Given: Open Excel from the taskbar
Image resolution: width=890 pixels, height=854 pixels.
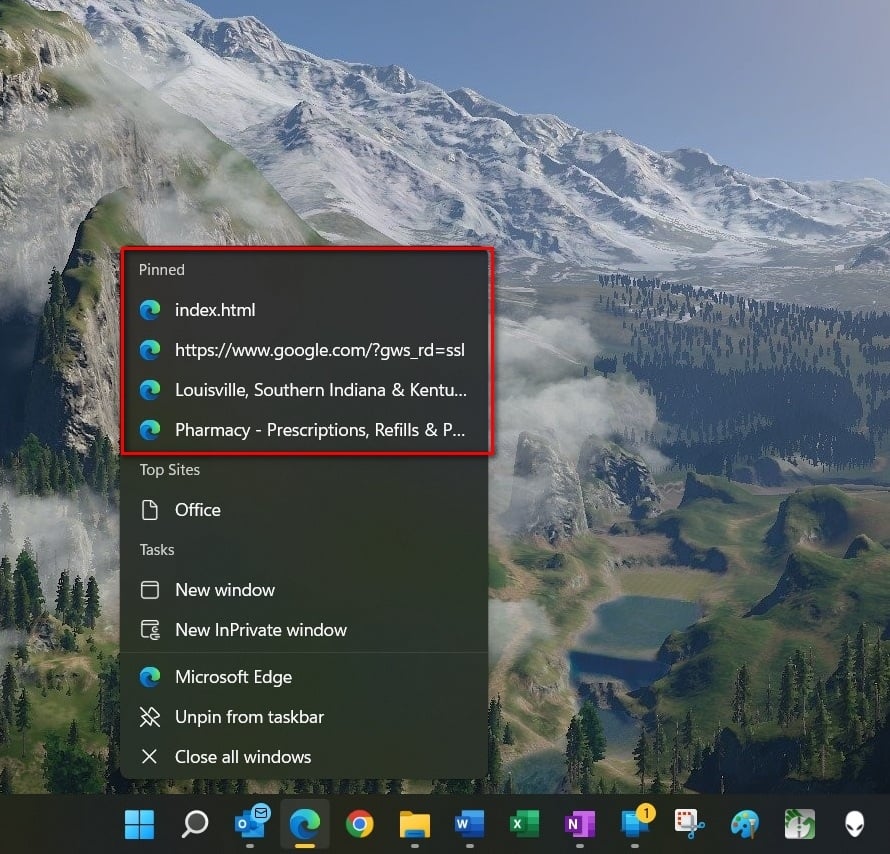Looking at the screenshot, I should [x=523, y=824].
